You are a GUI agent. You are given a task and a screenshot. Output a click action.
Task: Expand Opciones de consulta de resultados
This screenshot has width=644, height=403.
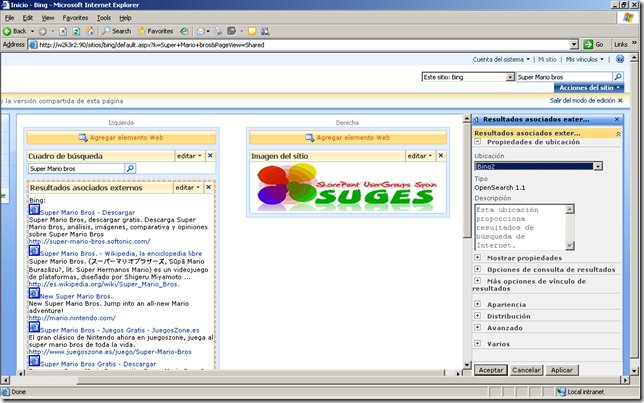coord(478,269)
